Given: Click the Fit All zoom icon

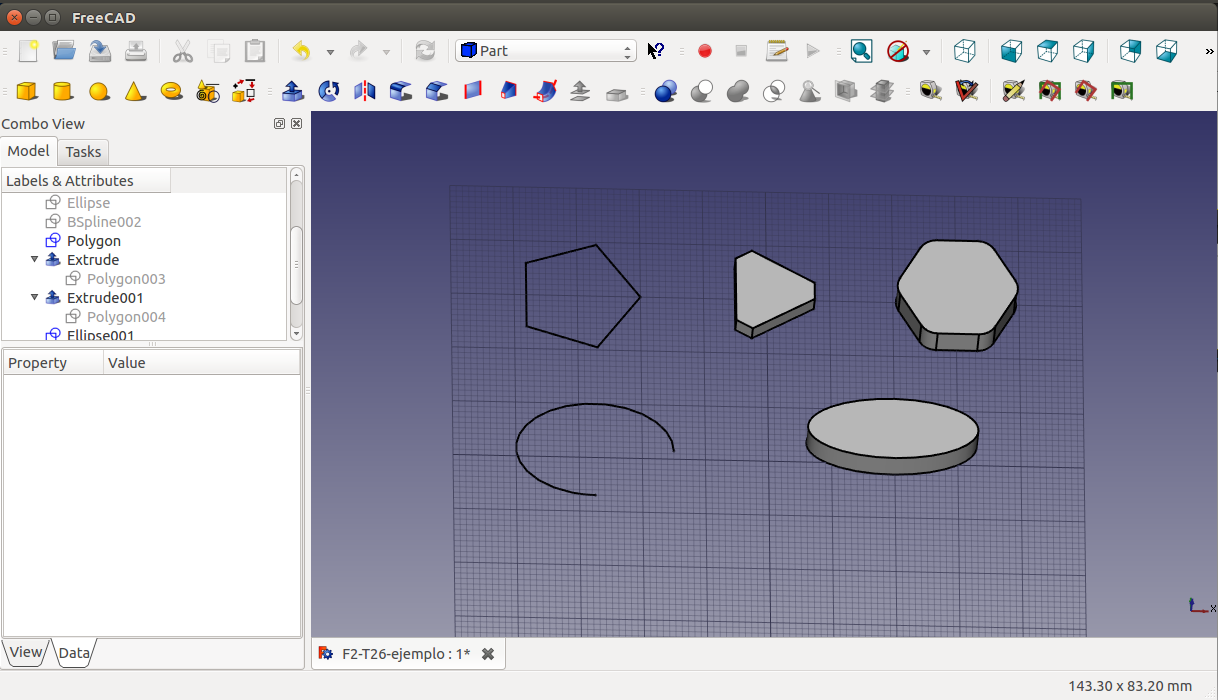Looking at the screenshot, I should [861, 51].
